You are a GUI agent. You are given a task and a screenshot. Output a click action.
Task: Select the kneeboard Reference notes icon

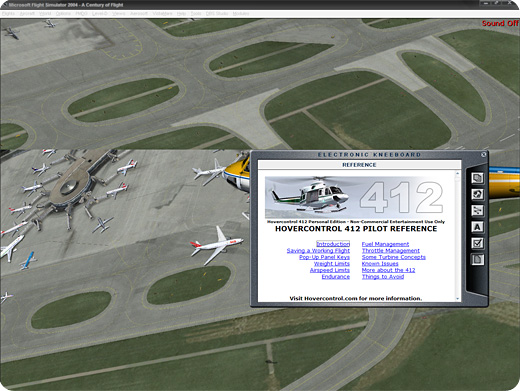477,259
